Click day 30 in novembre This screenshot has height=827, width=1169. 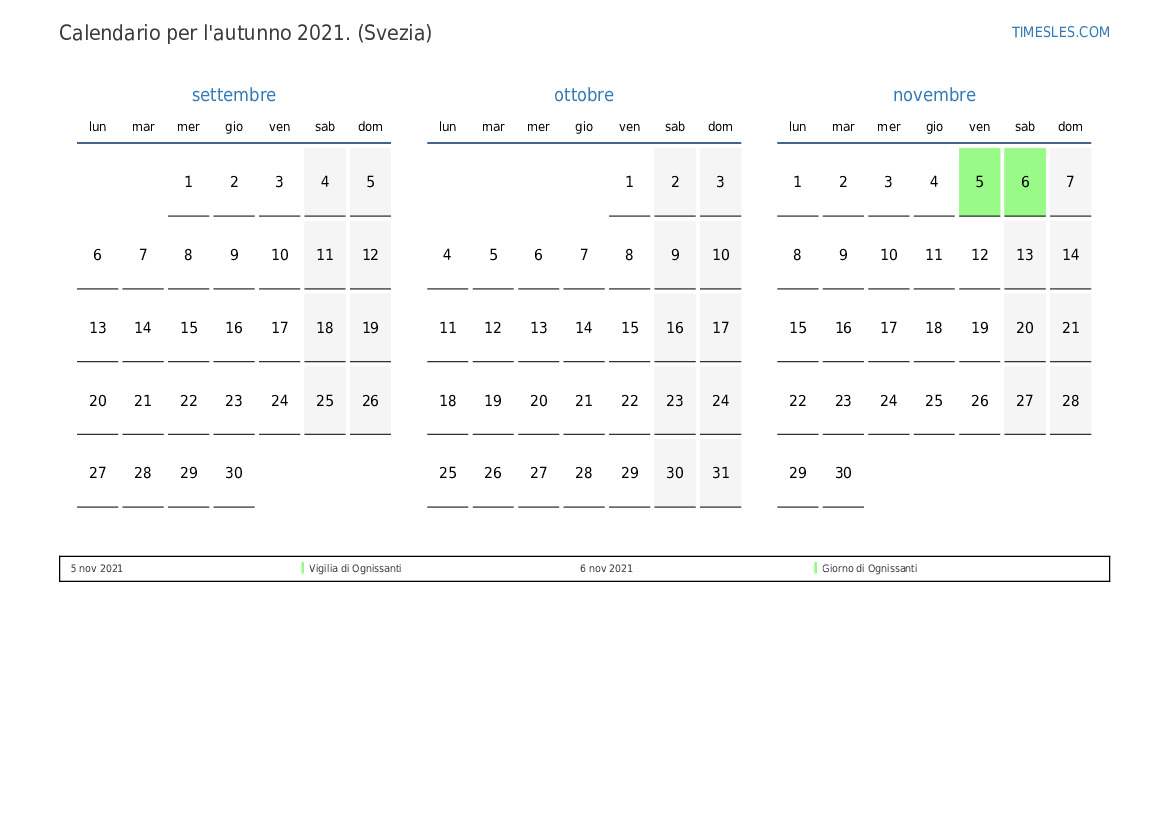pos(843,473)
